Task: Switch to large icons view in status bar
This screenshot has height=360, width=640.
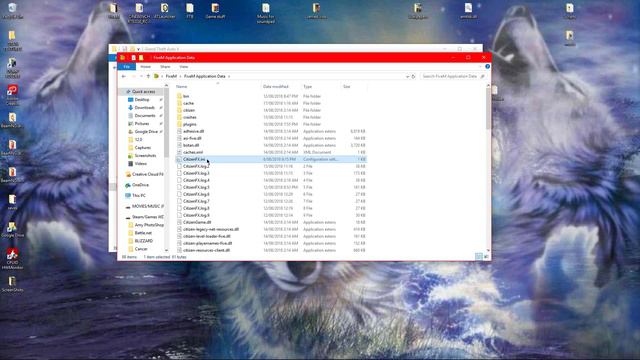Action: point(486,257)
